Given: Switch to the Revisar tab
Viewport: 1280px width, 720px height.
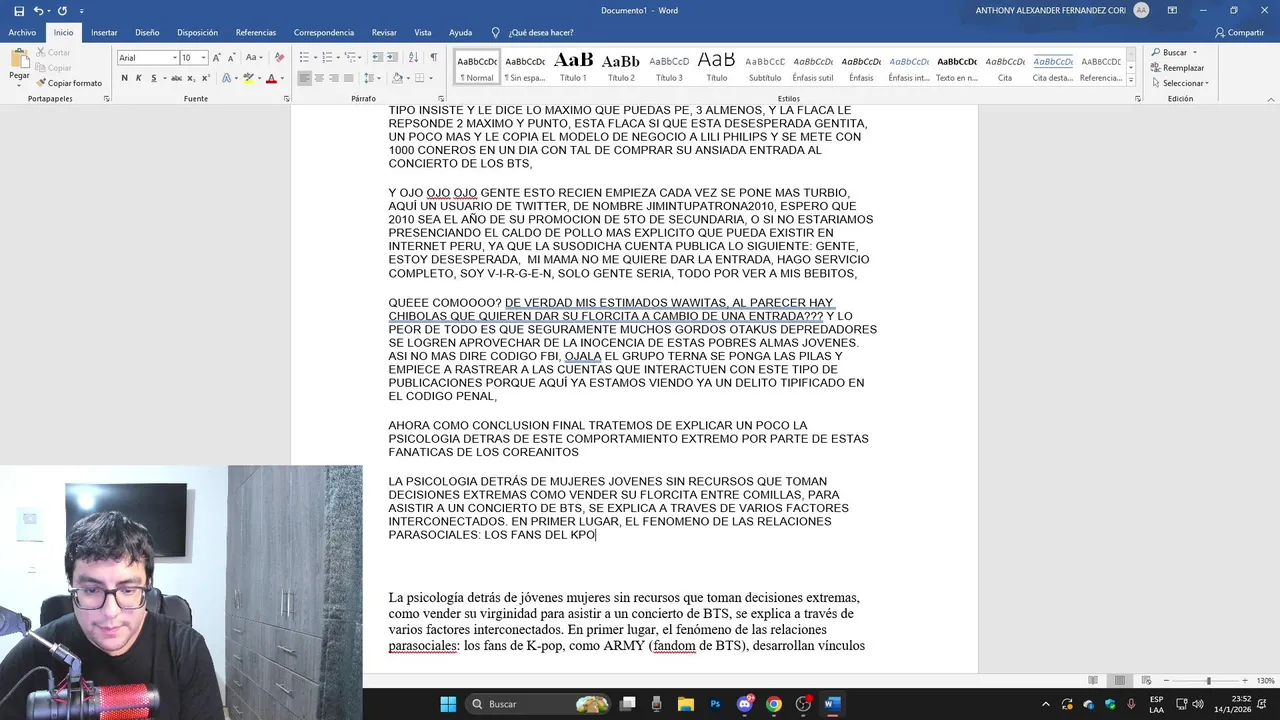Looking at the screenshot, I should 384,32.
